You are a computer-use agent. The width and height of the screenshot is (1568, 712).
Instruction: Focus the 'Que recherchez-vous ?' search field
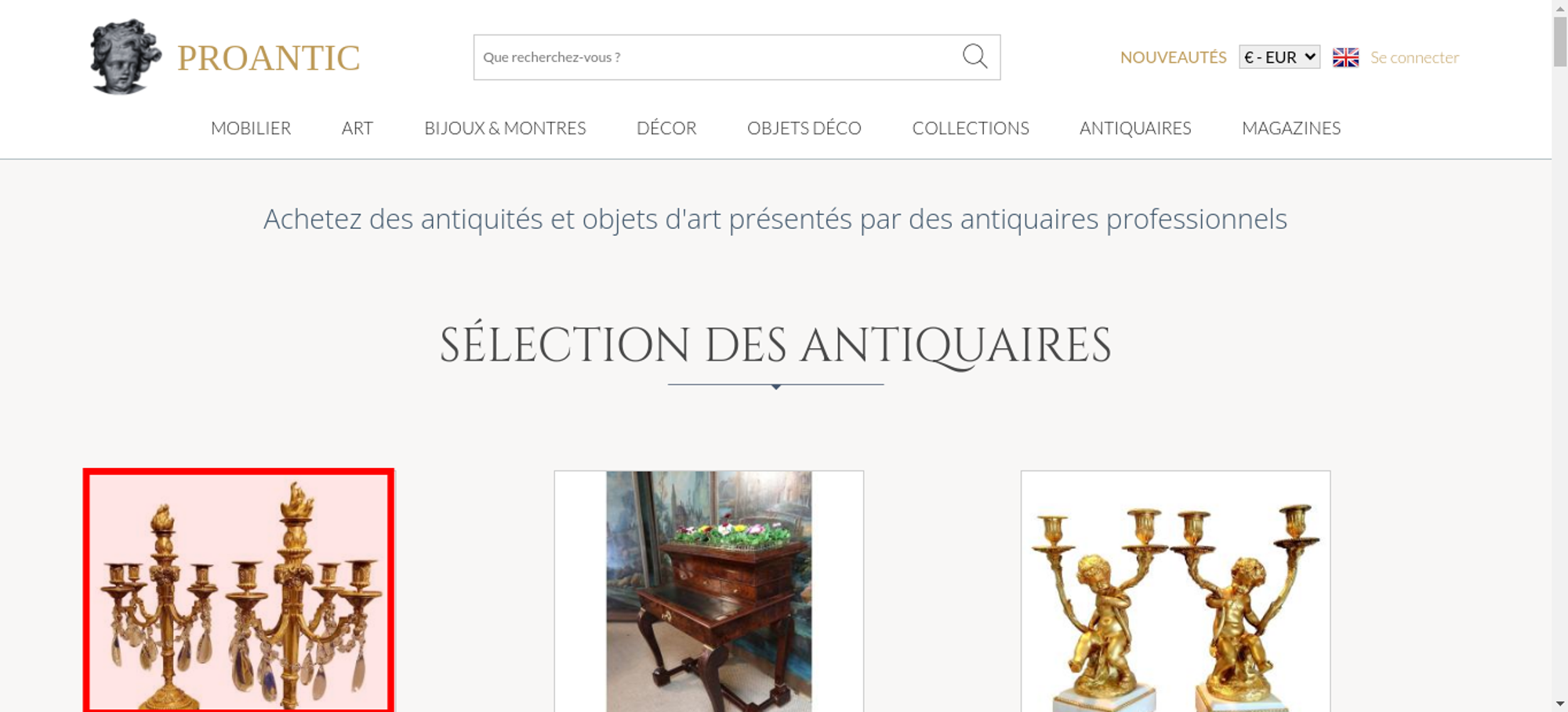click(x=717, y=57)
